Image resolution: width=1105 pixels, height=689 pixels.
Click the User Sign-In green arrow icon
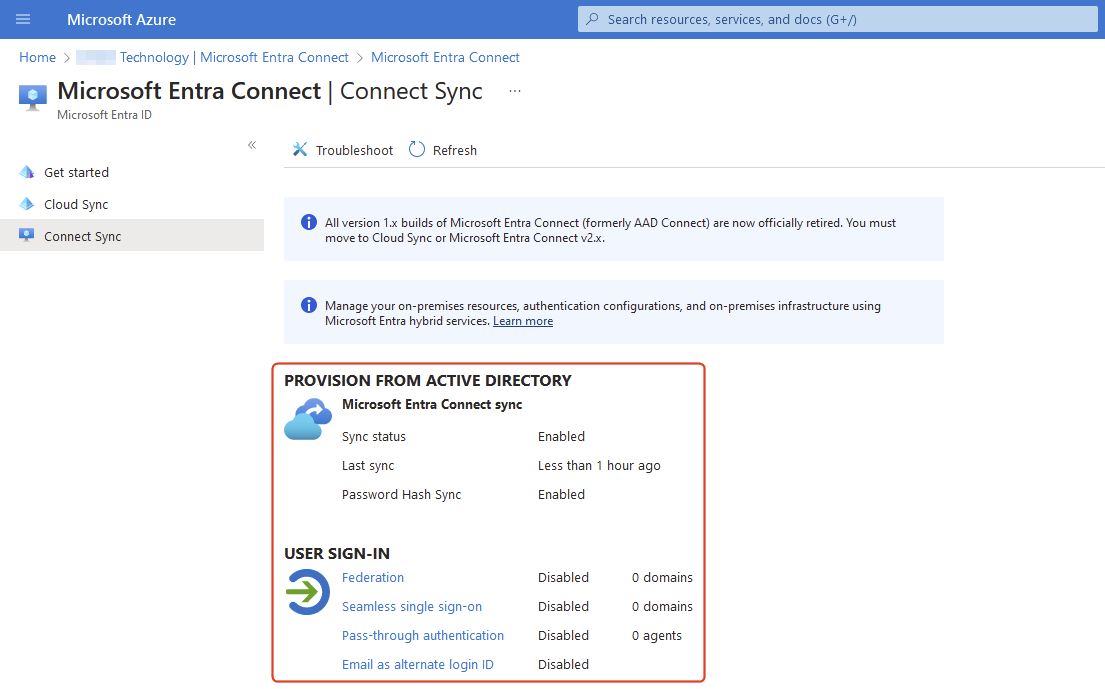[x=307, y=592]
